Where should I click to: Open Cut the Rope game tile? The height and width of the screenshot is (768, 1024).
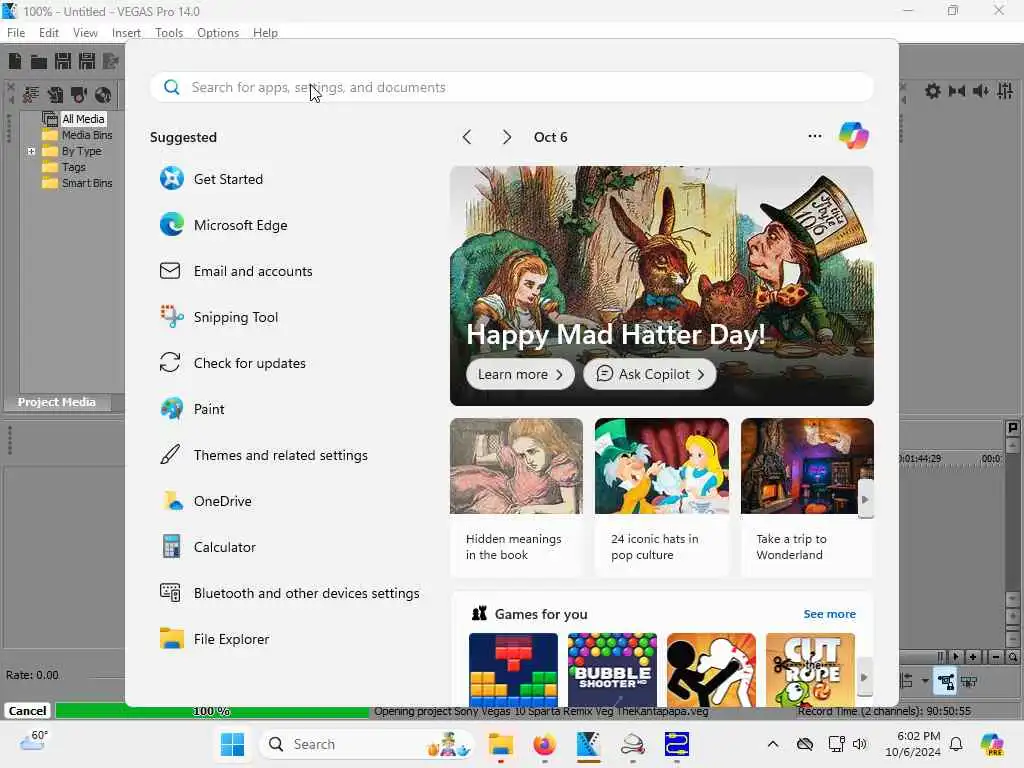pos(810,670)
